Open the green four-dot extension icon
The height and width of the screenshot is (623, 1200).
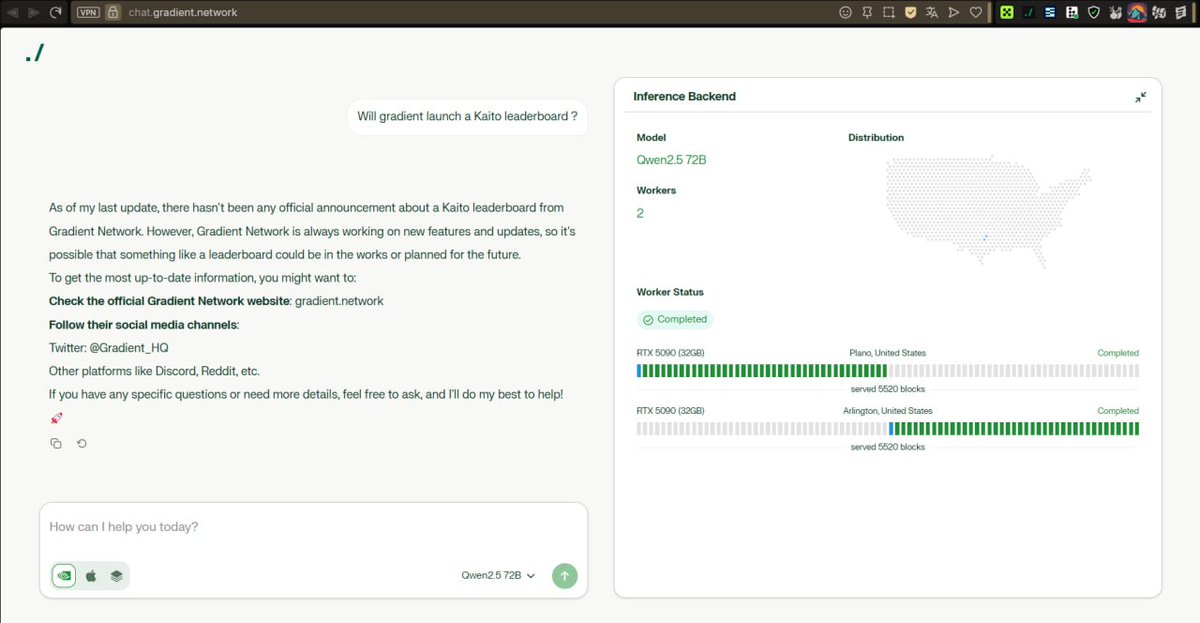(x=1007, y=13)
